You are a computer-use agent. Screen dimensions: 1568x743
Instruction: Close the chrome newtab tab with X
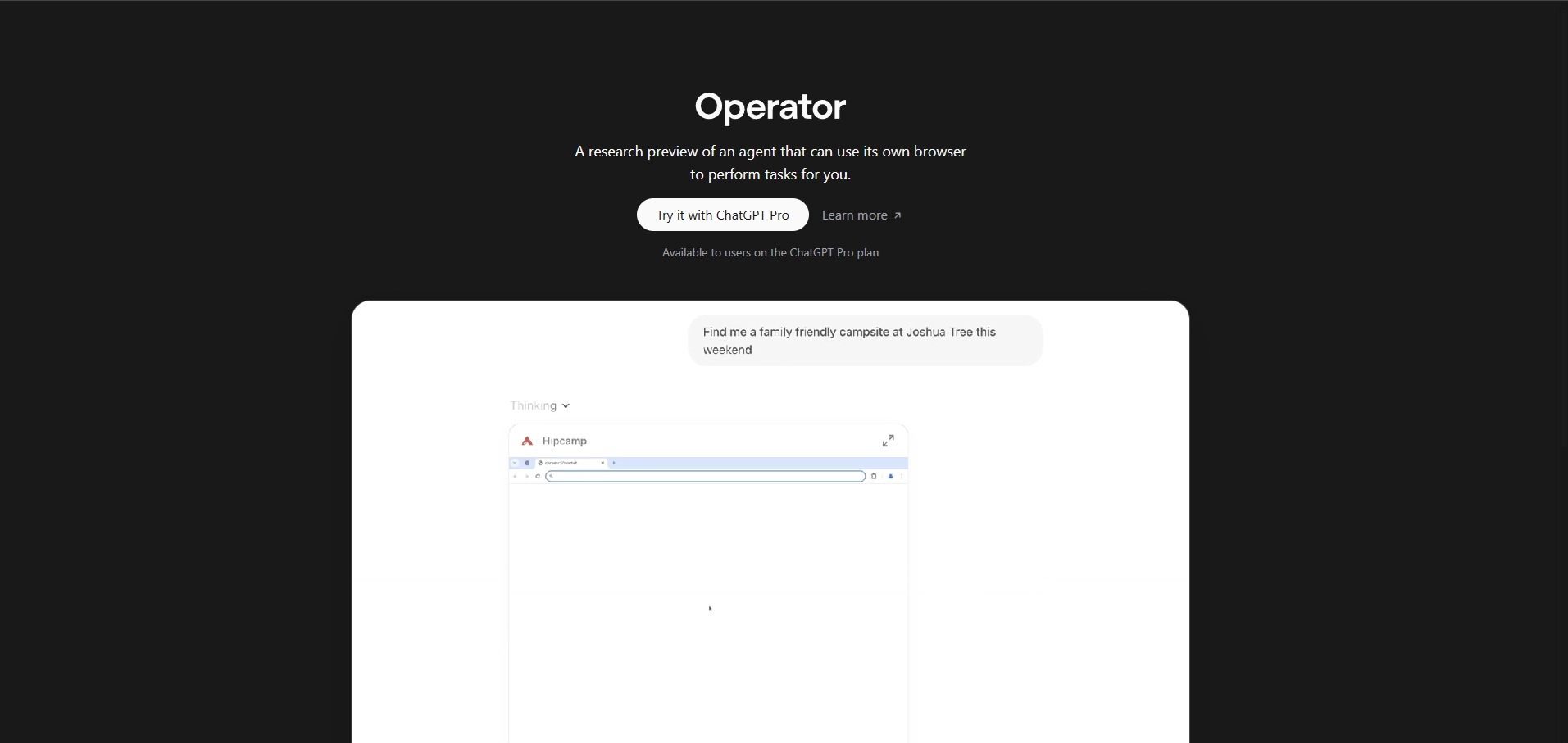tap(602, 463)
